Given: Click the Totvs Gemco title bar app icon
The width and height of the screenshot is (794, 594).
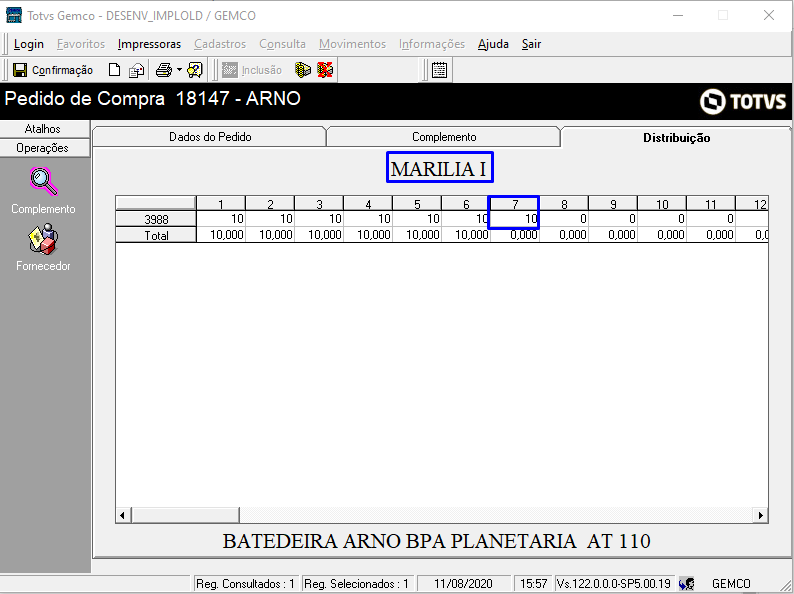Looking at the screenshot, I should [x=14, y=15].
